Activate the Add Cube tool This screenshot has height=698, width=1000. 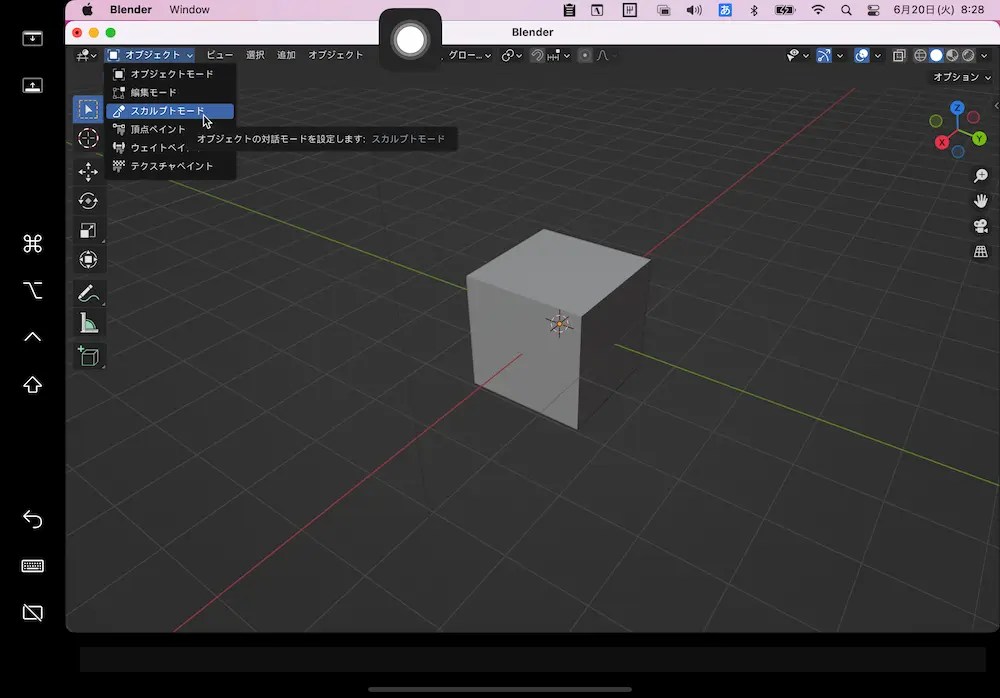pyautogui.click(x=88, y=356)
